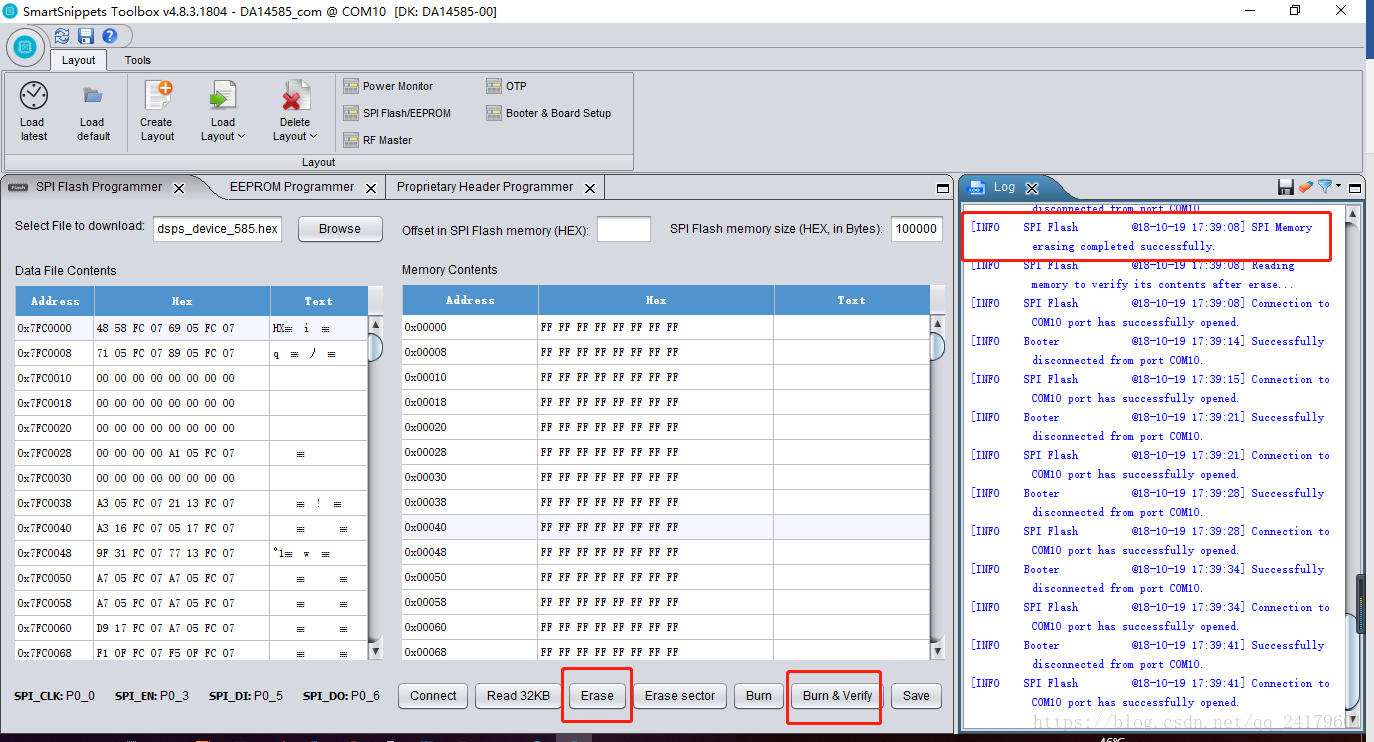Image resolution: width=1374 pixels, height=742 pixels.
Task: Select Proprietary Header Programmer tab
Action: (x=485, y=187)
